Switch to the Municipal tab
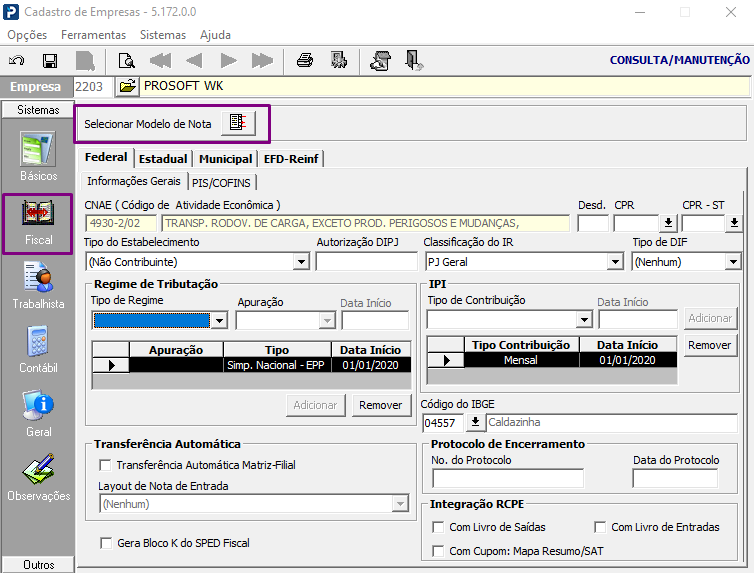 [226, 159]
